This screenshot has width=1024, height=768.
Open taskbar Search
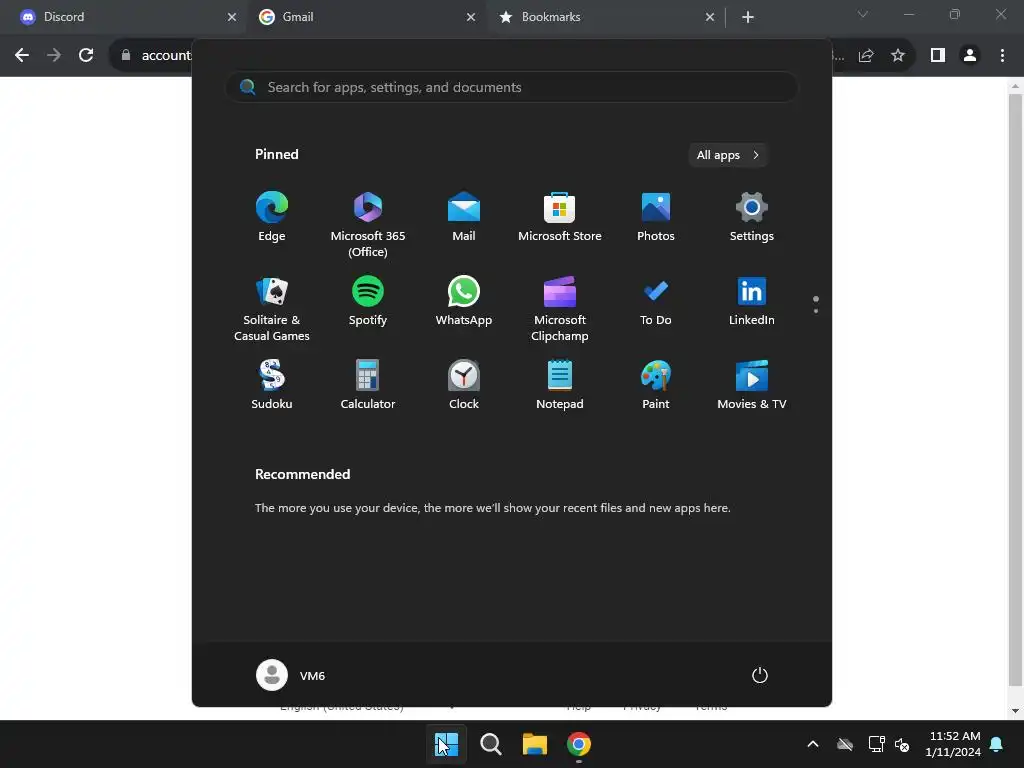click(490, 744)
